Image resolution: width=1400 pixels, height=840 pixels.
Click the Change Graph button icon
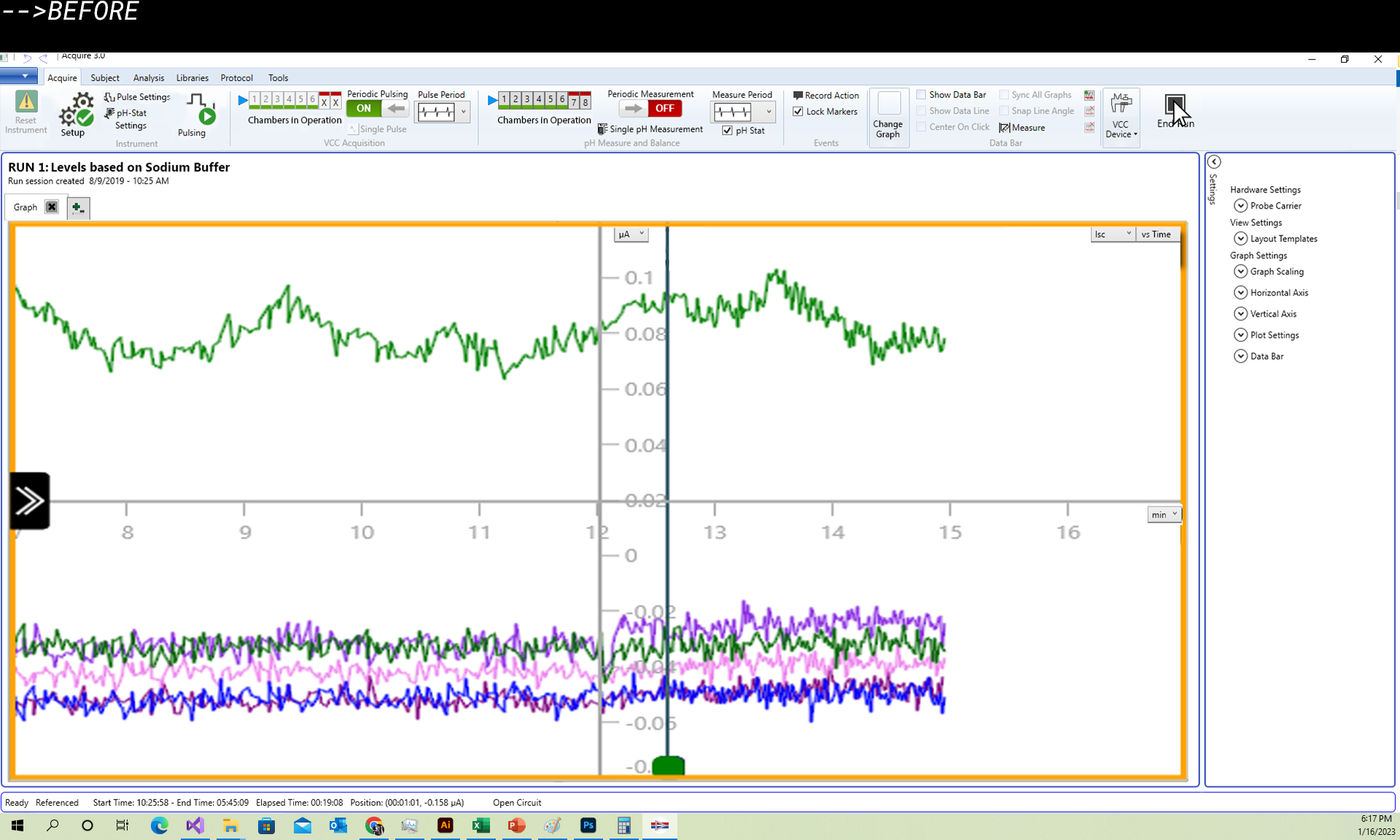coord(888,104)
